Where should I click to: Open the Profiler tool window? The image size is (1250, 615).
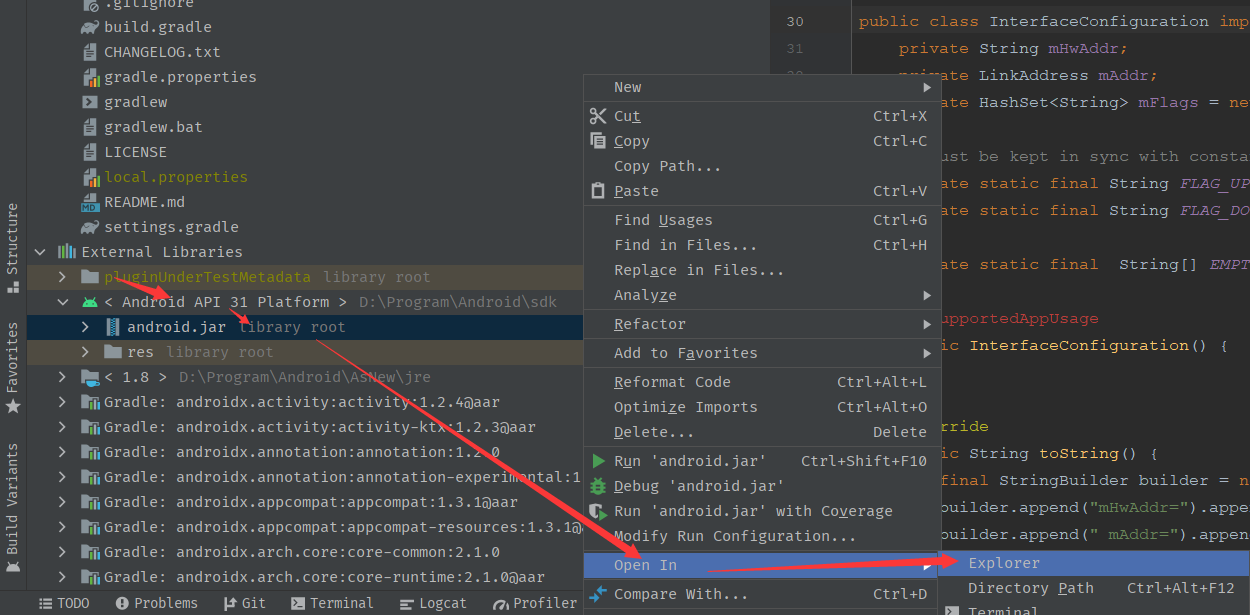click(535, 603)
